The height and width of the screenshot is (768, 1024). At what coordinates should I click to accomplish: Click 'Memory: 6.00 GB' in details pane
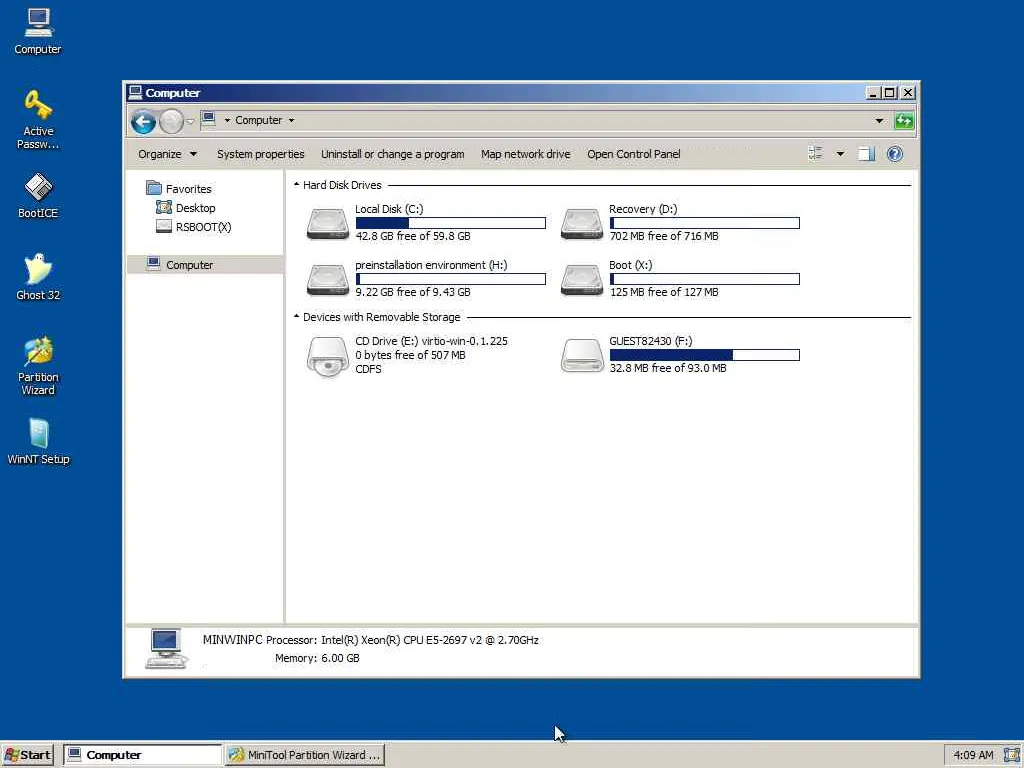click(317, 658)
